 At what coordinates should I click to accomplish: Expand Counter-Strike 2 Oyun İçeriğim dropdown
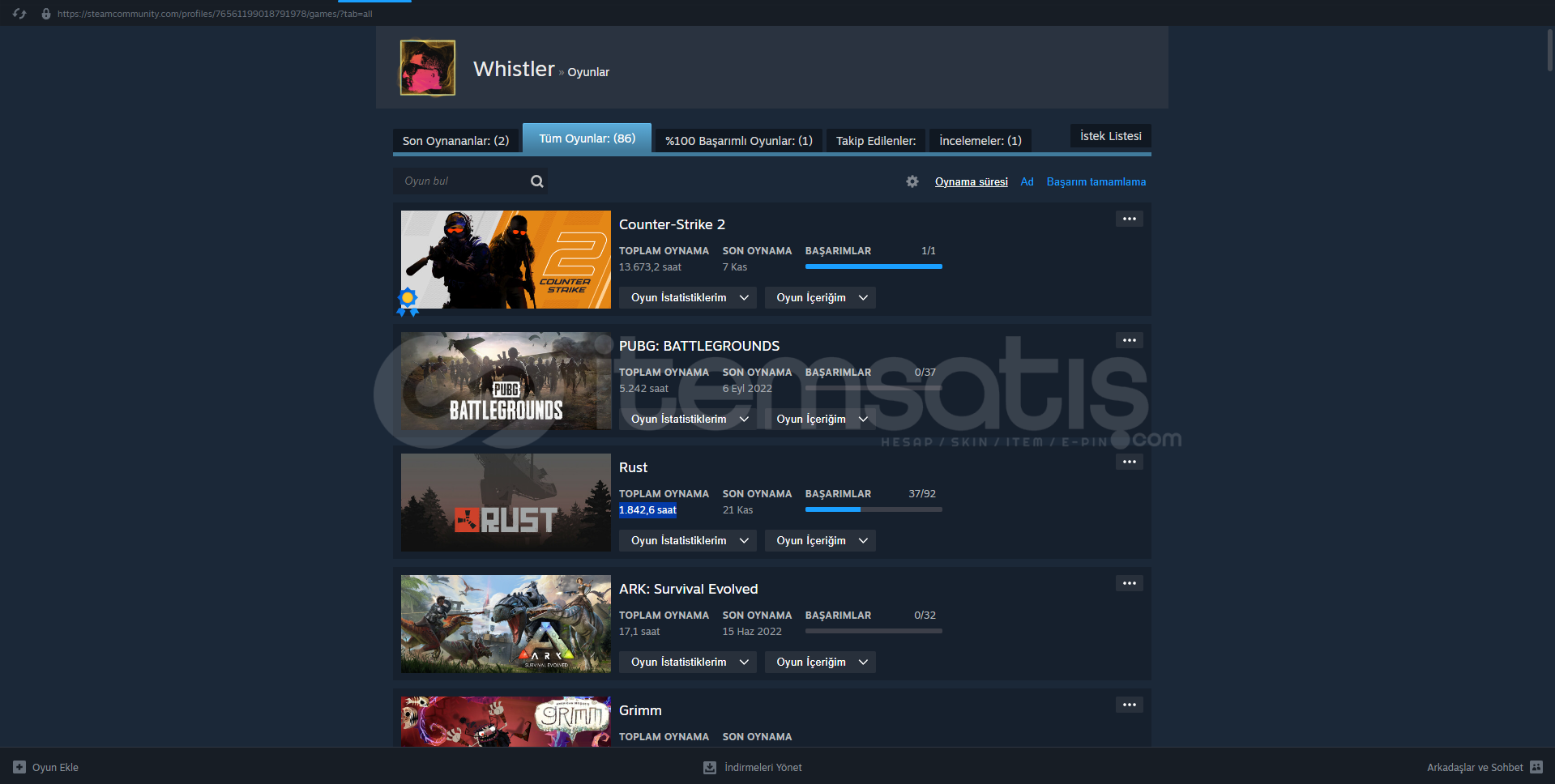820,297
